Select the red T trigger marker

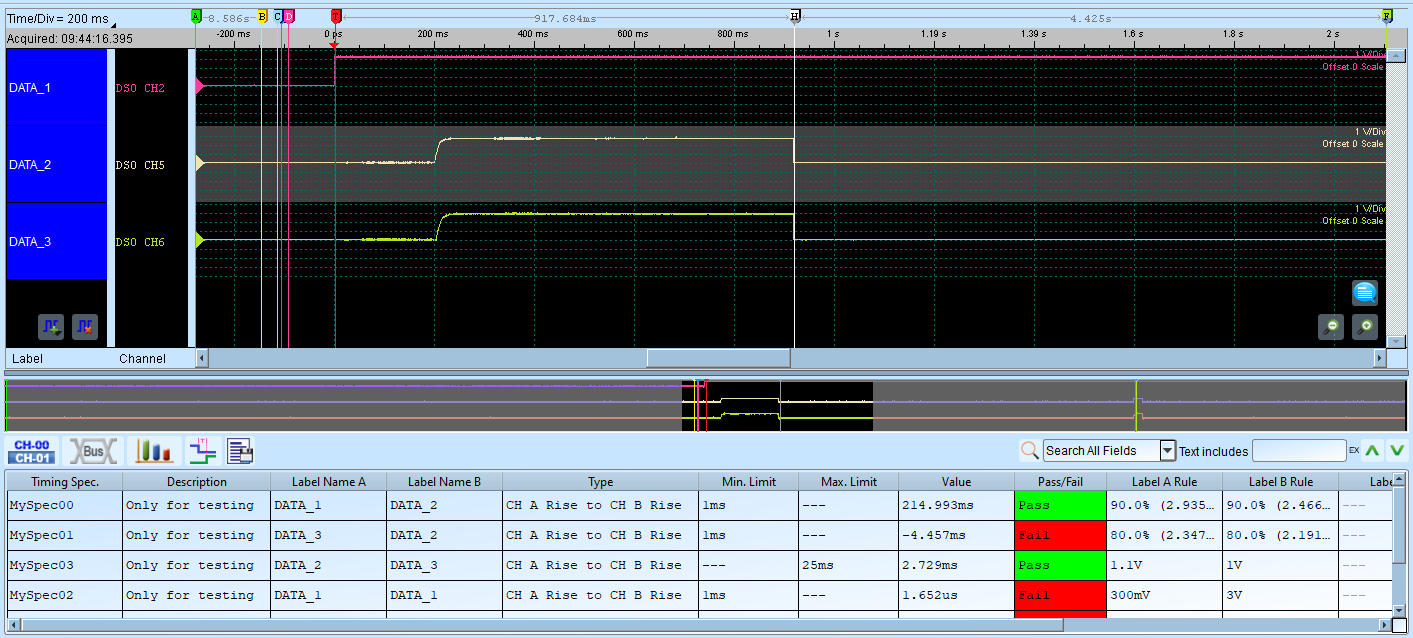pos(335,16)
